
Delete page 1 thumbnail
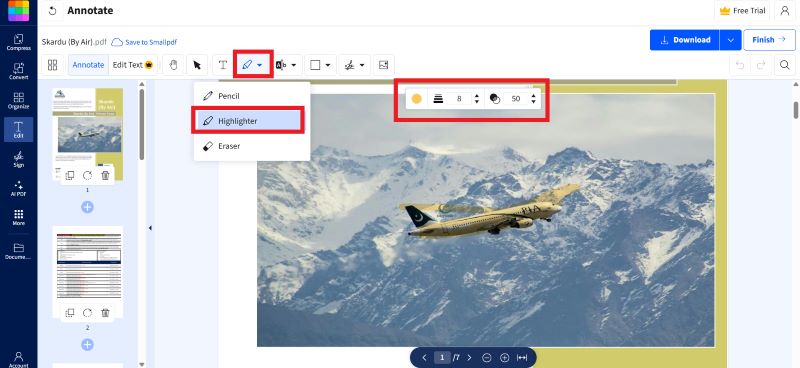(105, 176)
